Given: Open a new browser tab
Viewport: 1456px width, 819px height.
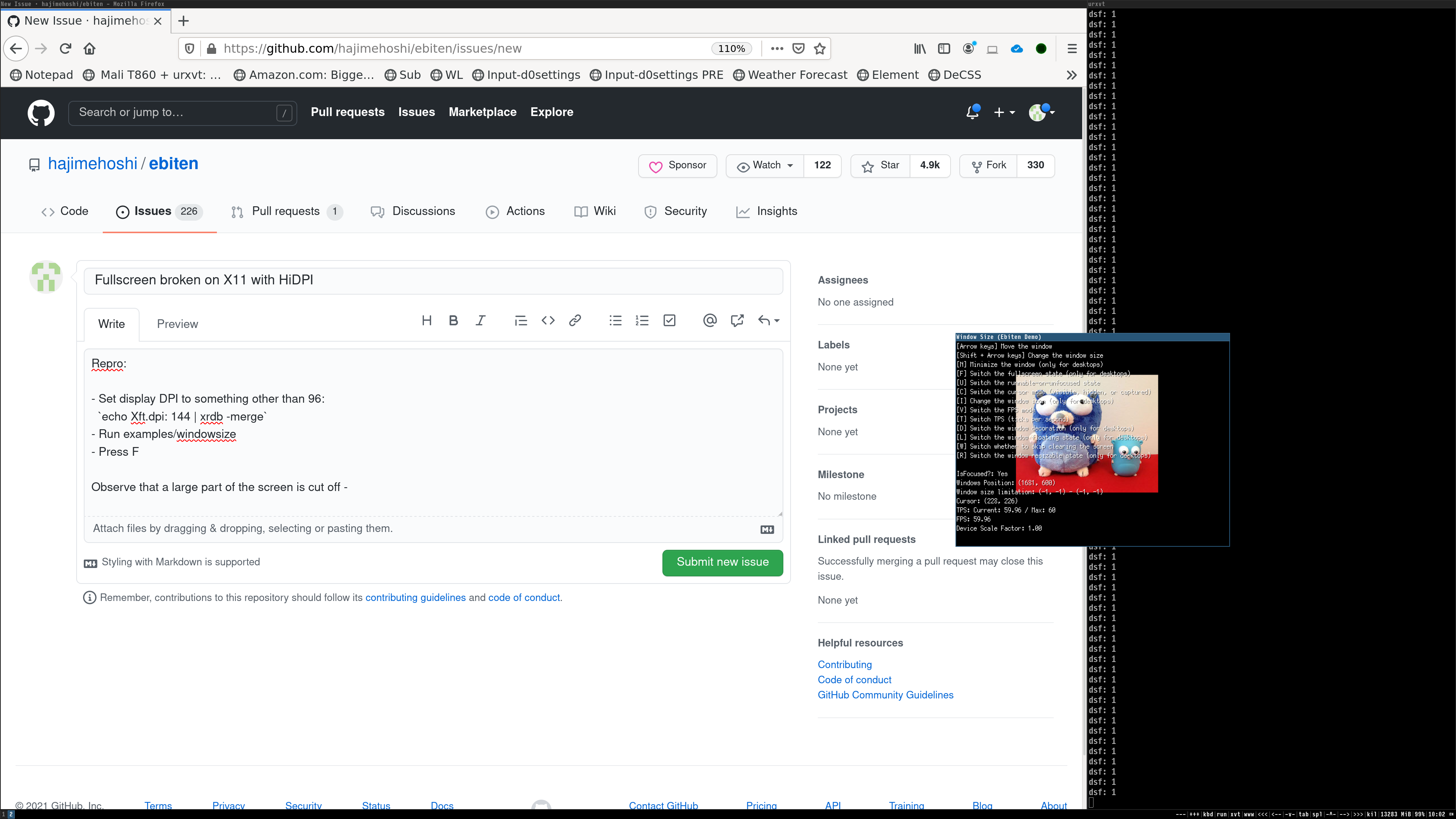Looking at the screenshot, I should click(183, 21).
